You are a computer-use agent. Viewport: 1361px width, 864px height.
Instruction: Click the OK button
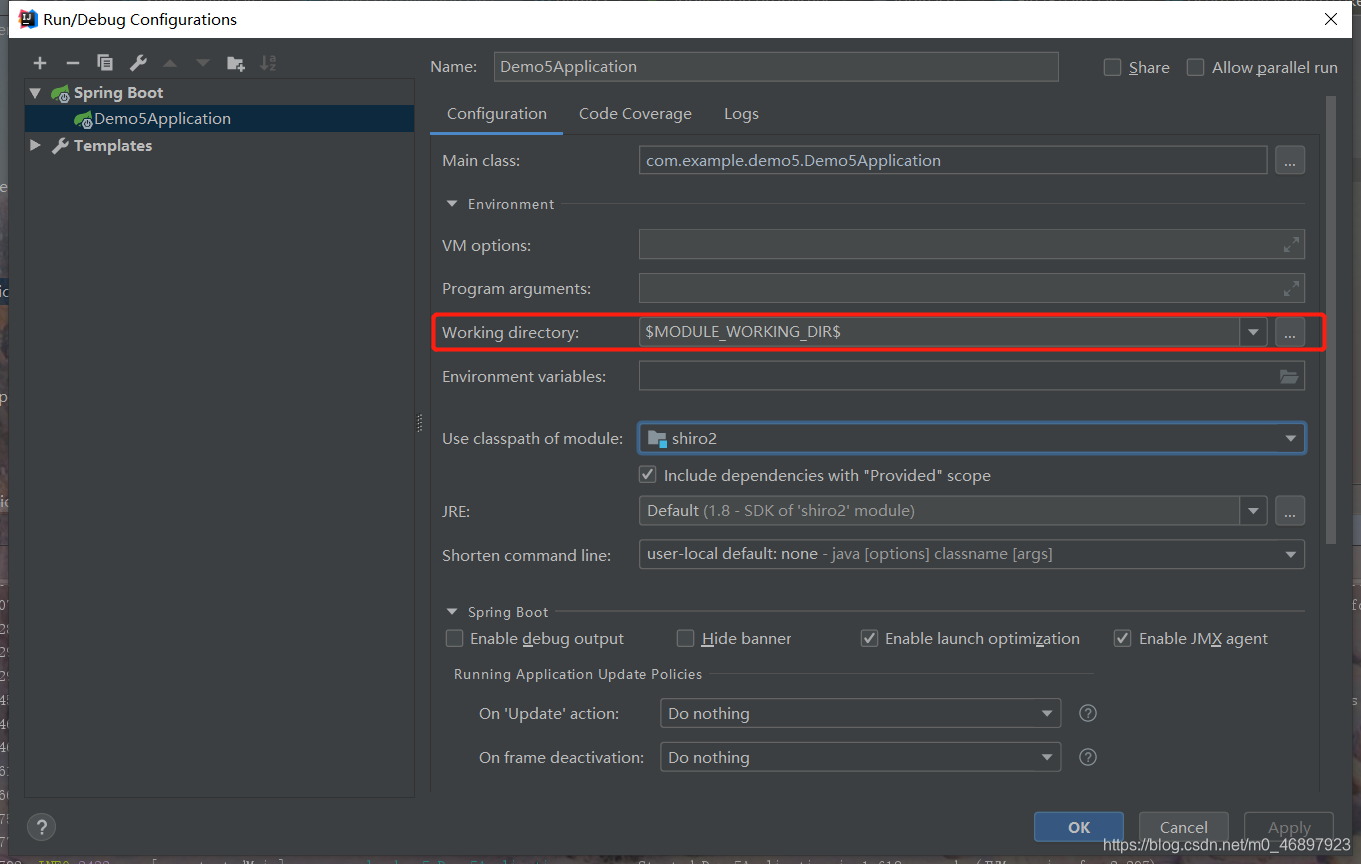[1079, 827]
